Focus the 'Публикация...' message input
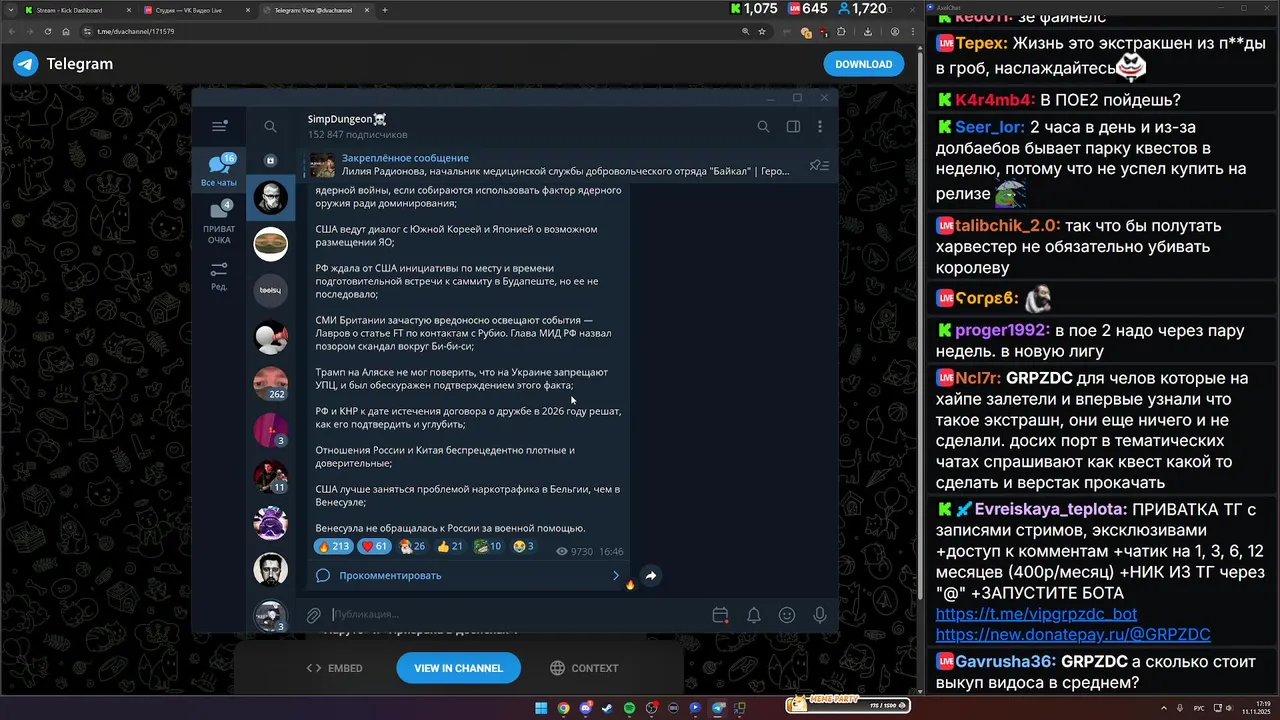1280x720 pixels. pos(515,614)
